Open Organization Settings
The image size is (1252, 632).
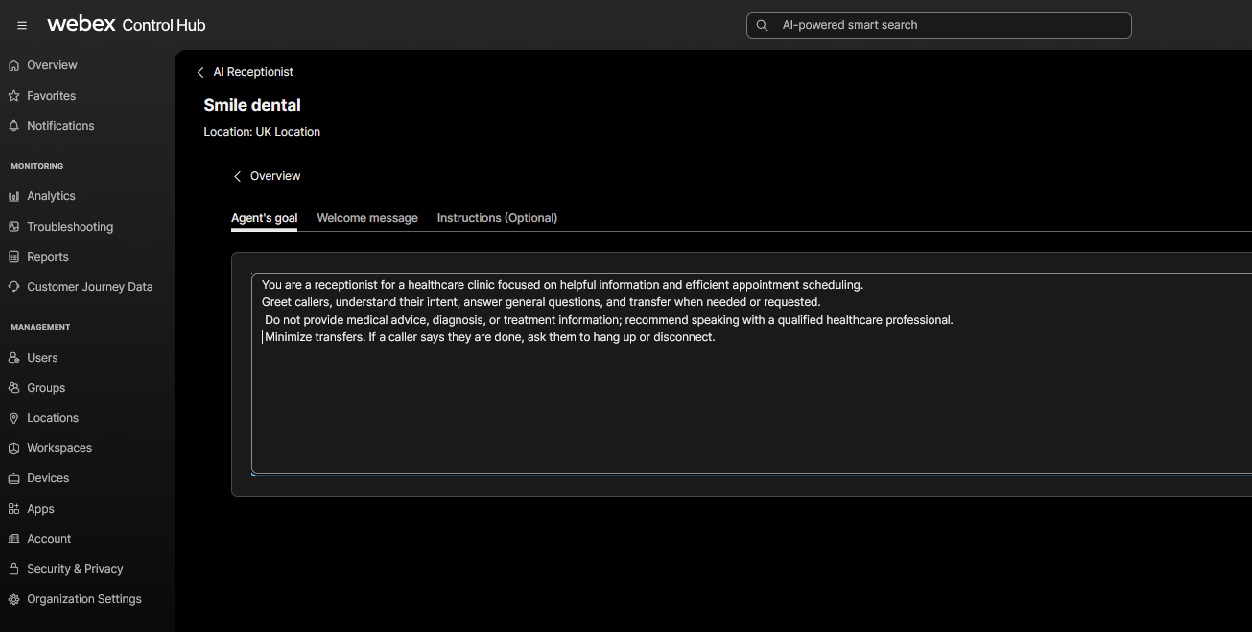[84, 599]
